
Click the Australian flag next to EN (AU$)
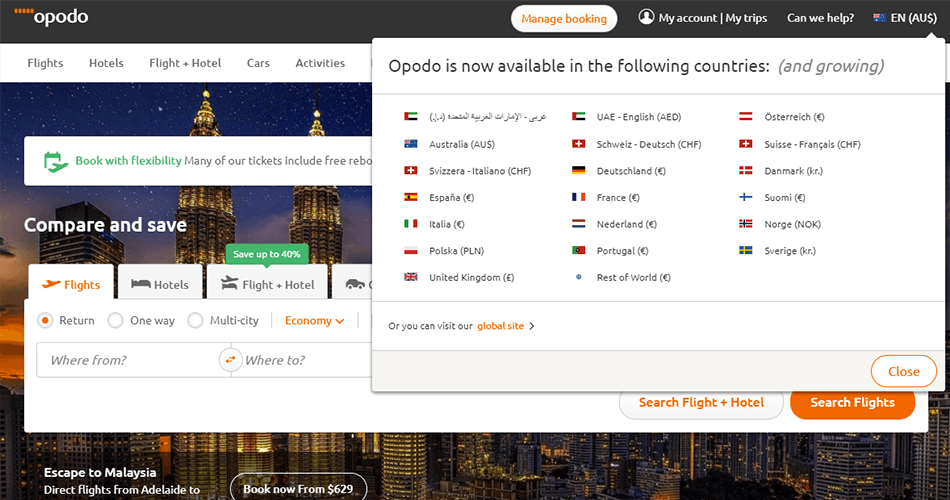pyautogui.click(x=879, y=18)
